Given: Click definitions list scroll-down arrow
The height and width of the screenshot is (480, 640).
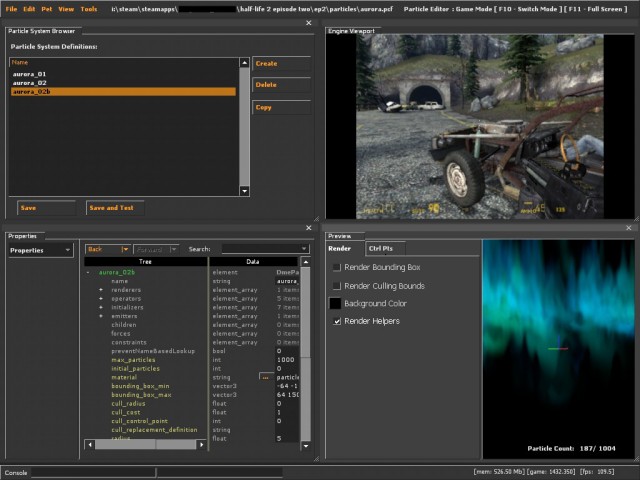Looking at the screenshot, I should pos(244,191).
